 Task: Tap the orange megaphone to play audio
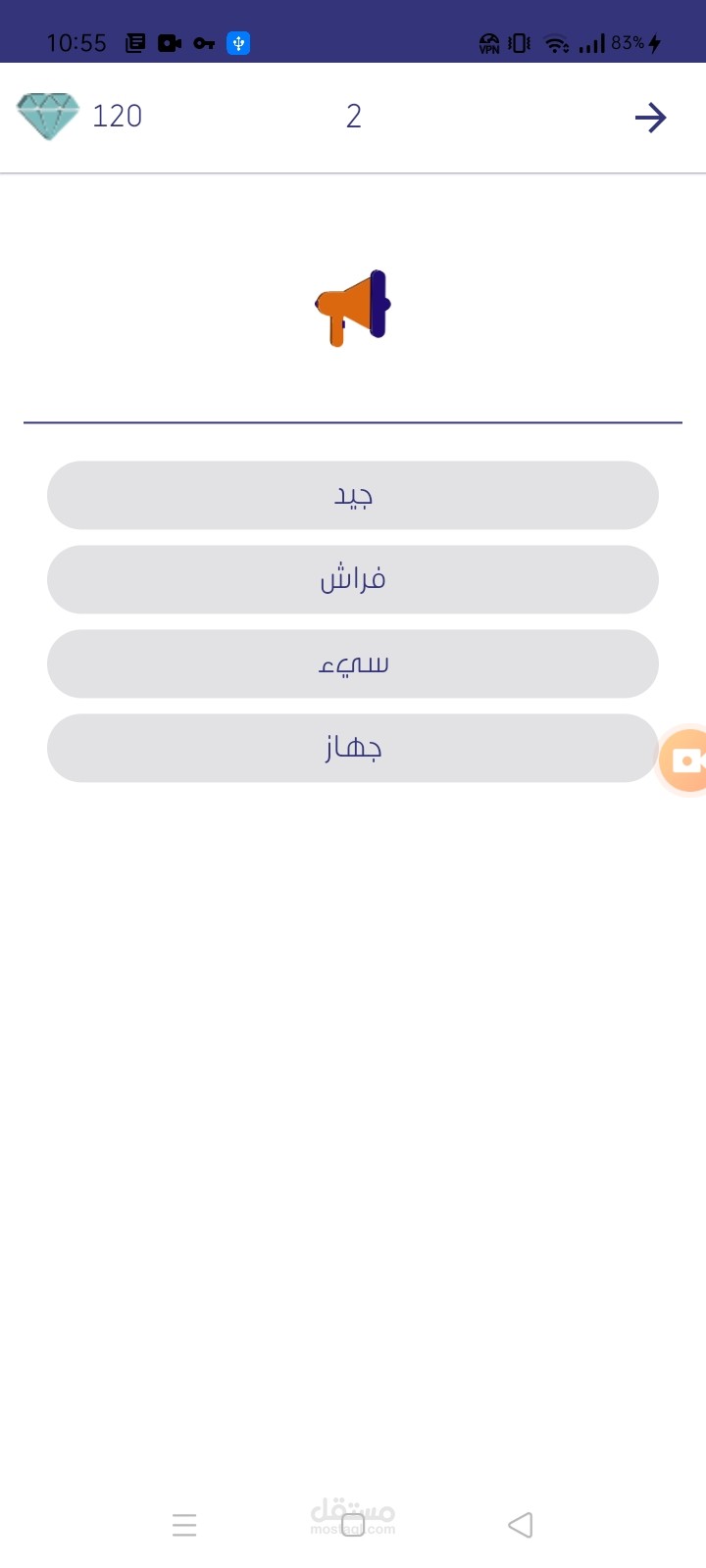[x=353, y=308]
